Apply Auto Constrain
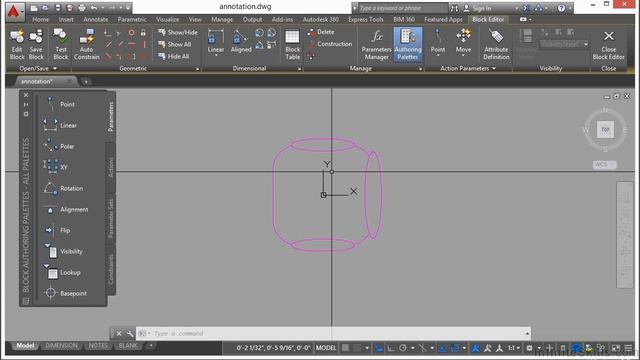Screen dimensions: 640x360 87,44
